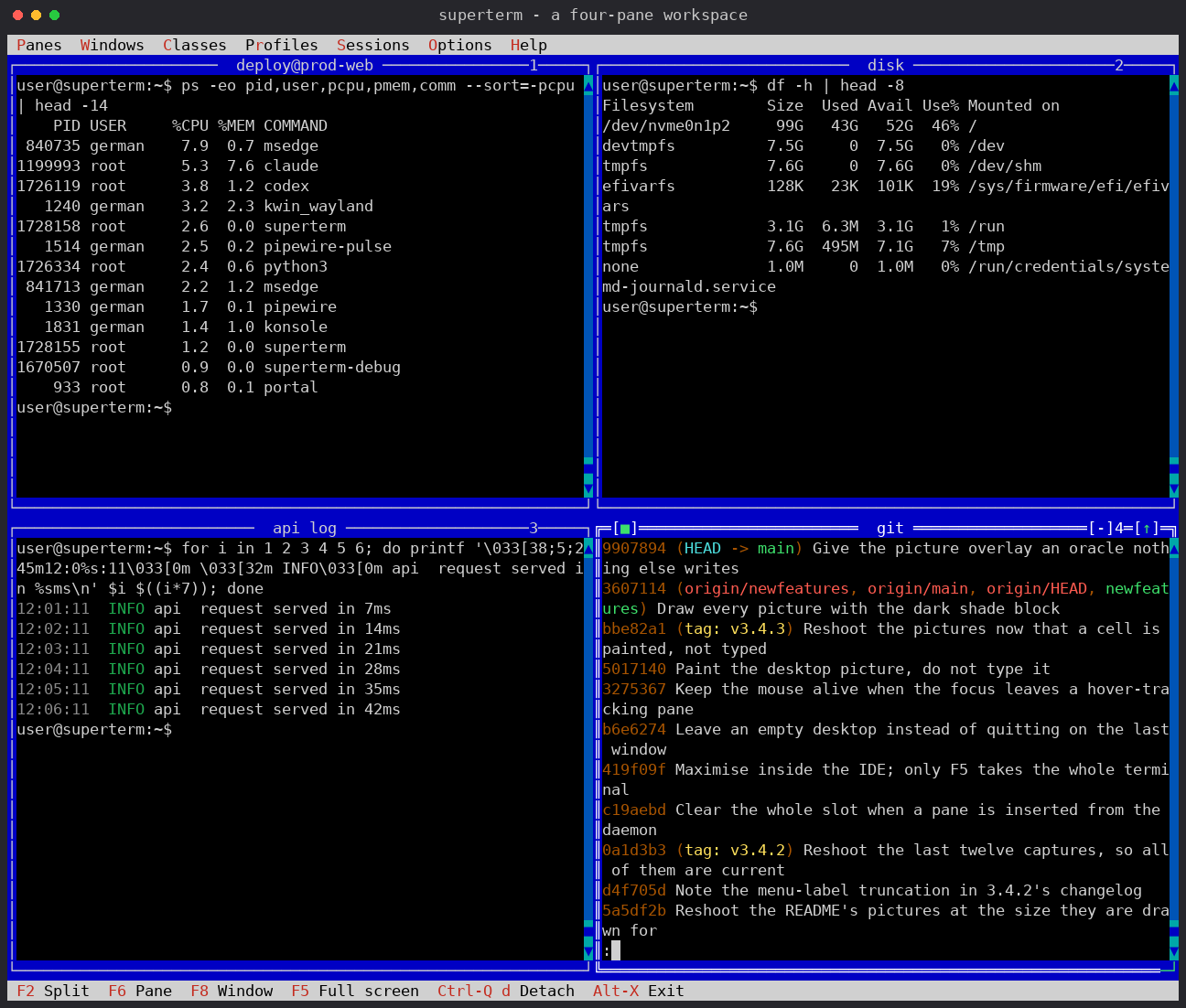Open the Classes menu
This screenshot has height=1008, width=1186.
pos(195,45)
